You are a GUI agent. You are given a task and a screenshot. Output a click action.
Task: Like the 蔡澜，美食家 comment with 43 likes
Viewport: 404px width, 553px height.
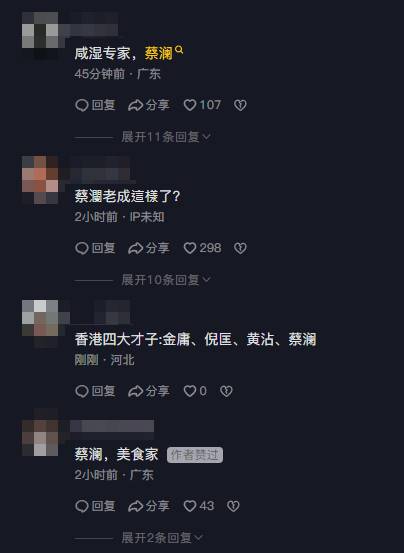(x=199, y=506)
